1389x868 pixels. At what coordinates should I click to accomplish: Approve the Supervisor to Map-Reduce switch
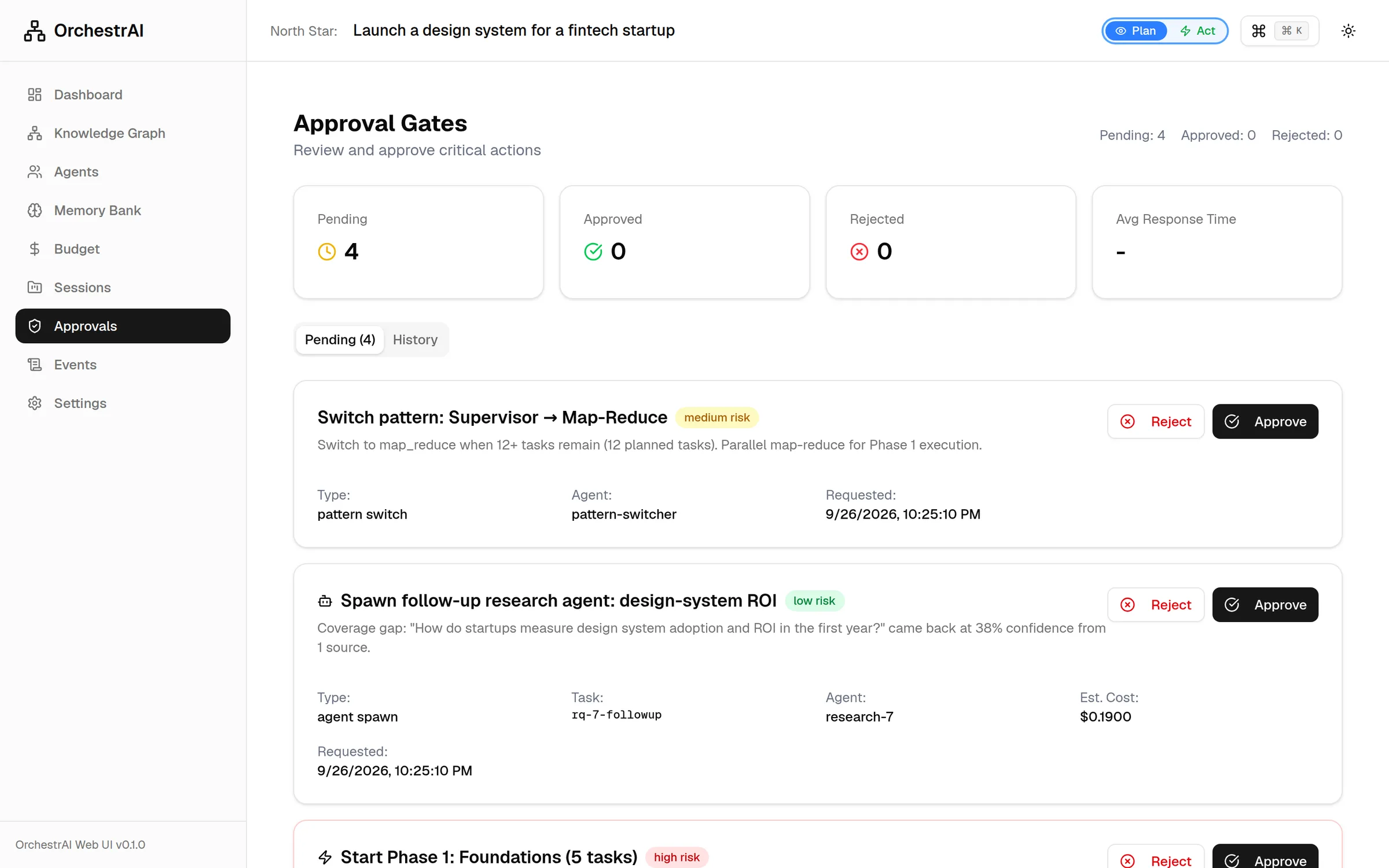click(x=1265, y=421)
